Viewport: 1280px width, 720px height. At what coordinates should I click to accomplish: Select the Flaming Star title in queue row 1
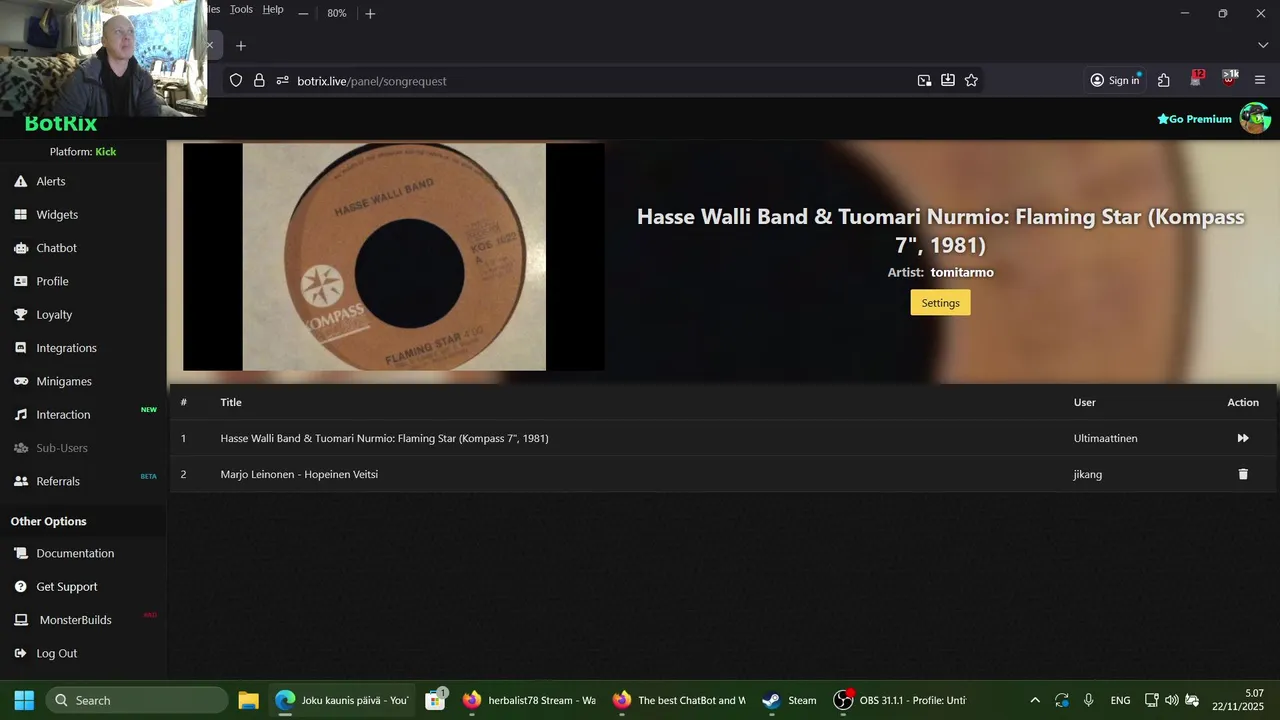pyautogui.click(x=384, y=438)
